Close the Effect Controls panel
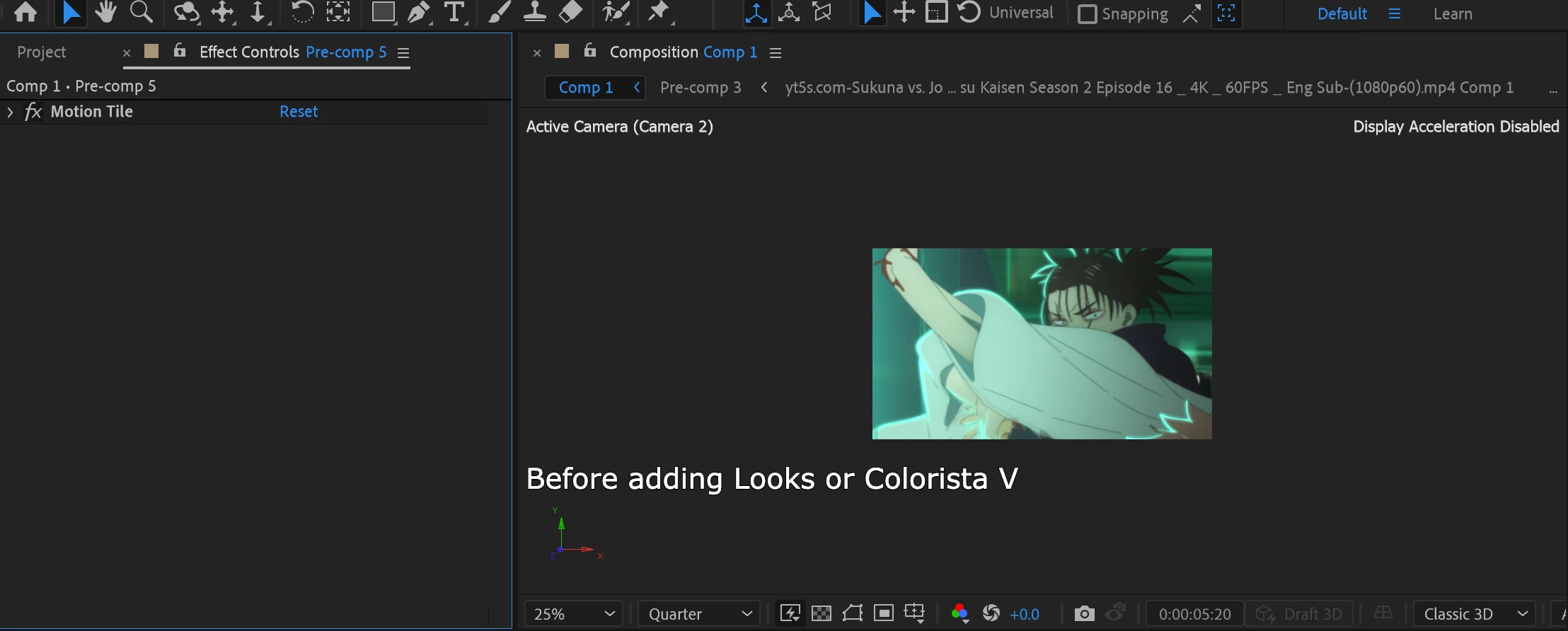Screen dimensions: 1568x631 click(127, 53)
